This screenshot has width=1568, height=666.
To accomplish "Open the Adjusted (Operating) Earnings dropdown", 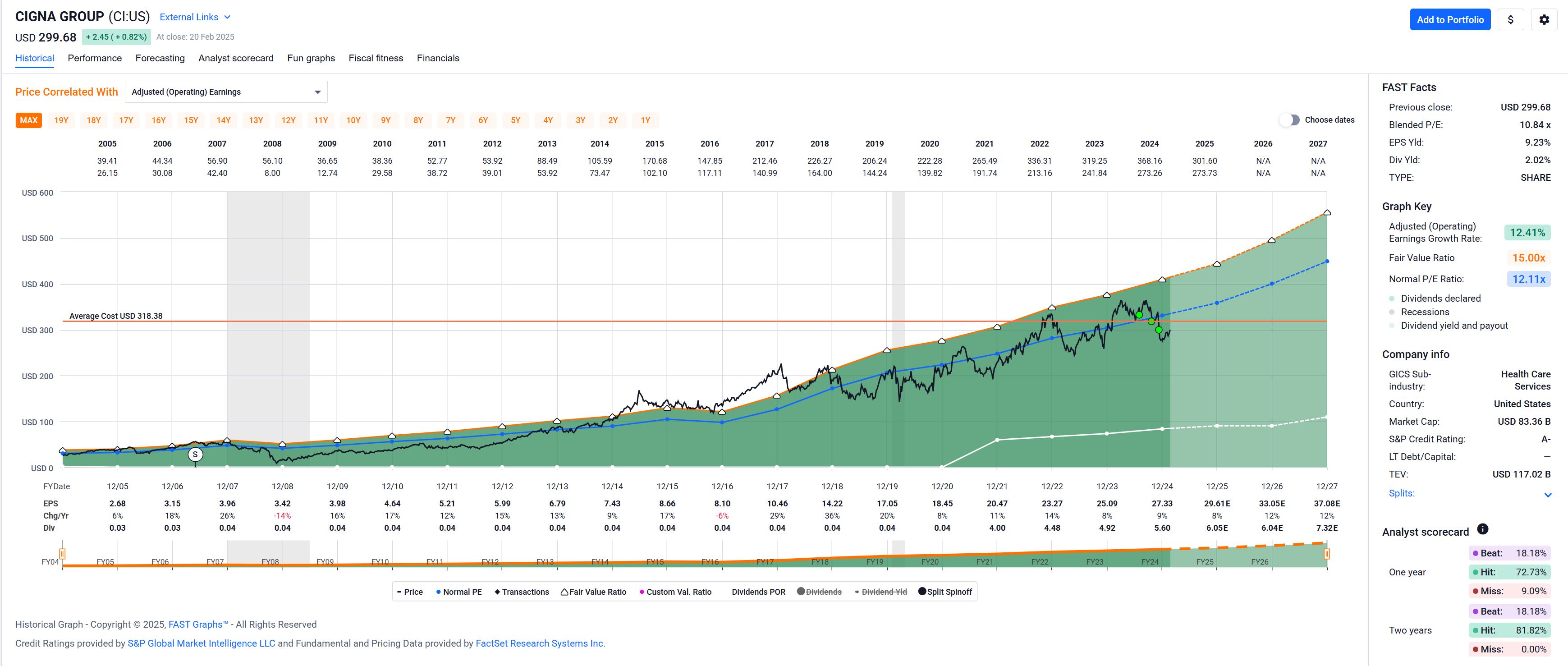I will (226, 92).
